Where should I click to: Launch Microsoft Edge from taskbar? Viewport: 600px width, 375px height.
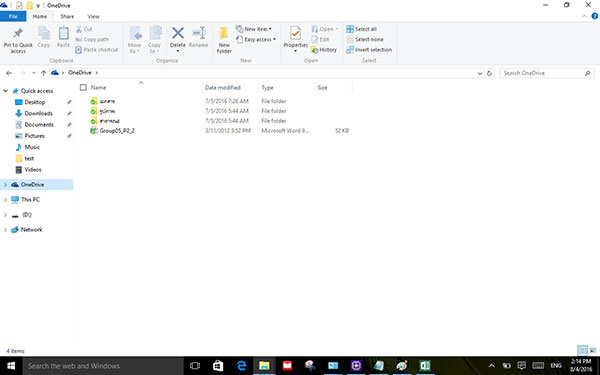pyautogui.click(x=241, y=366)
